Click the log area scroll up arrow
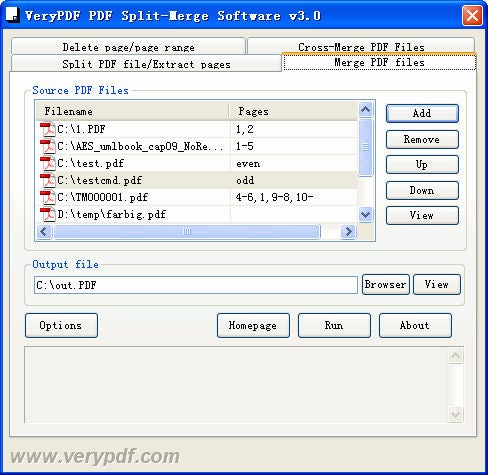 pyautogui.click(x=455, y=355)
